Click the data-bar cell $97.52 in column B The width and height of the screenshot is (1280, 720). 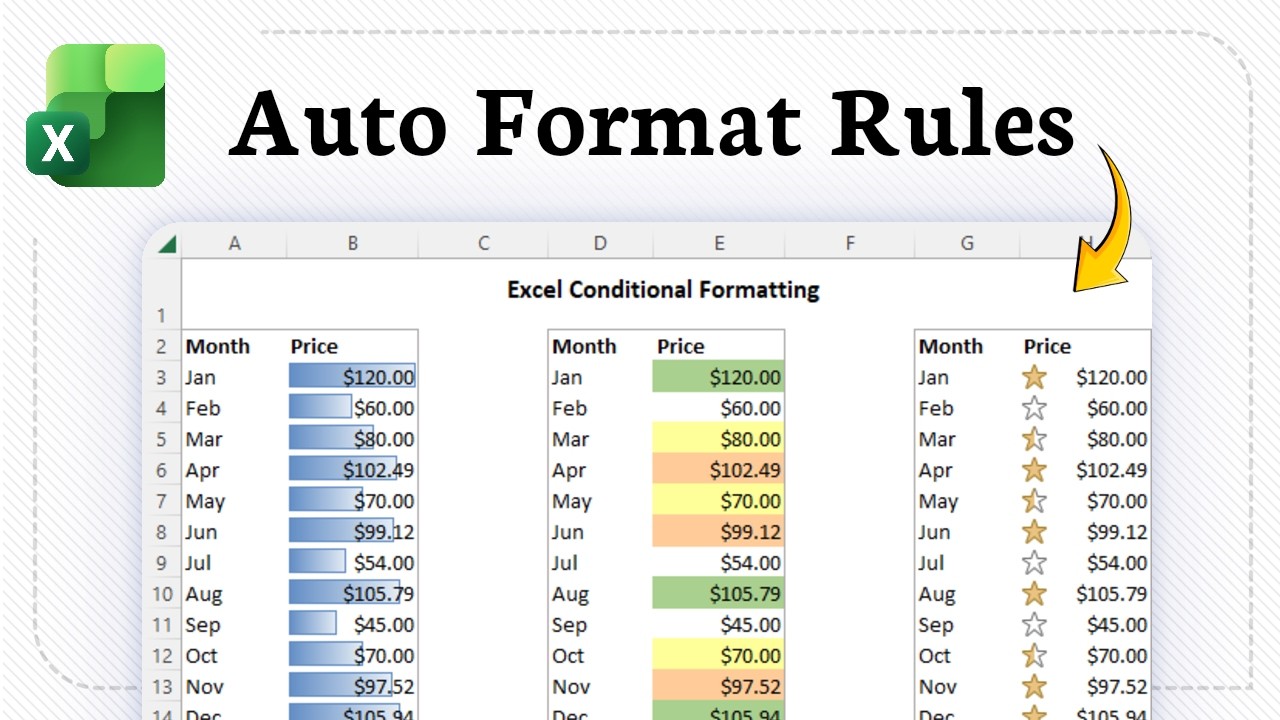click(x=352, y=687)
